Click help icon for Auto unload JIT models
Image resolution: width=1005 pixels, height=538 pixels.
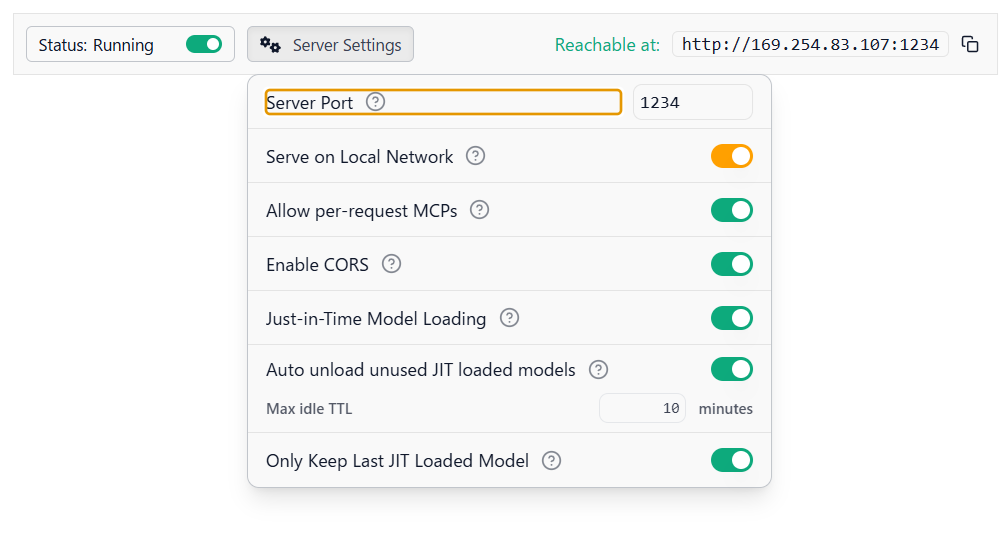click(599, 369)
